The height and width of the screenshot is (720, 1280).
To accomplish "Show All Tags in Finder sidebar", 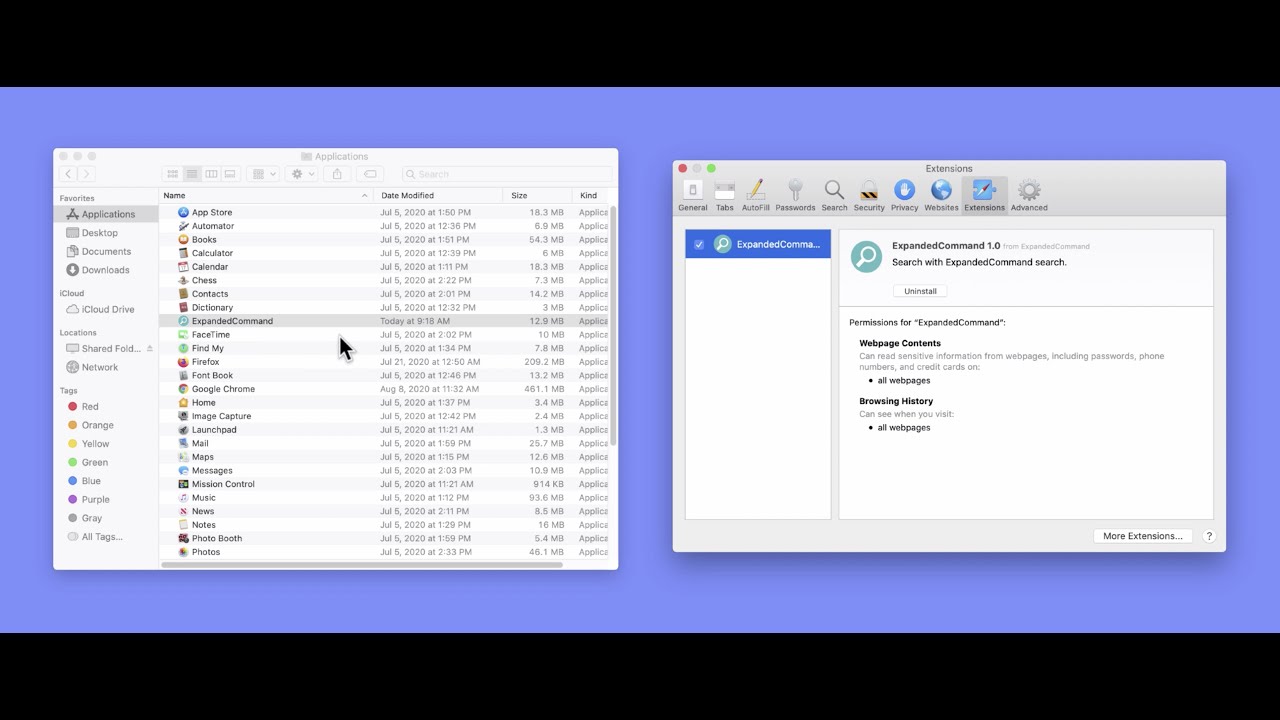I will coord(102,537).
